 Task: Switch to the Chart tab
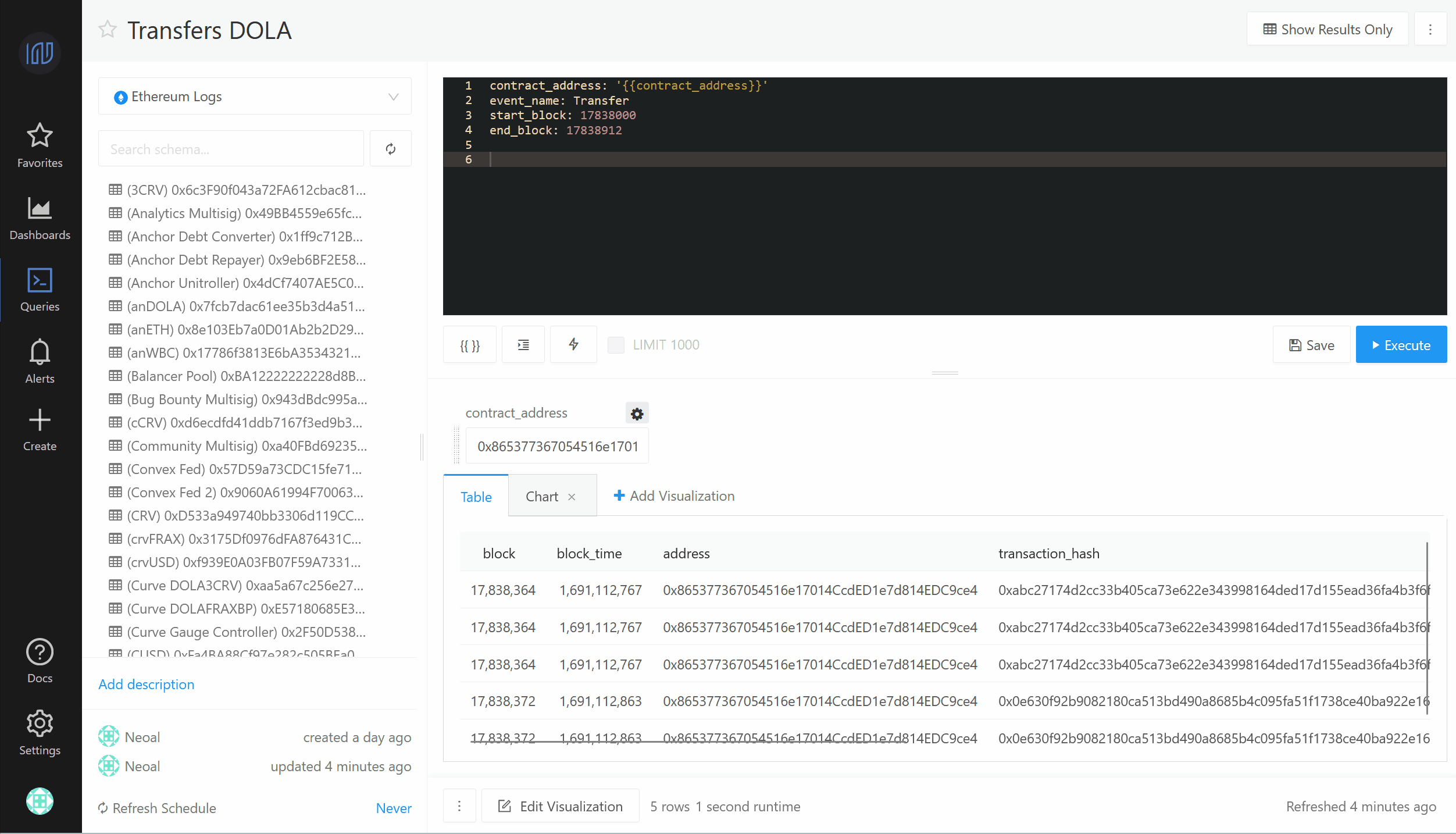pyautogui.click(x=541, y=497)
